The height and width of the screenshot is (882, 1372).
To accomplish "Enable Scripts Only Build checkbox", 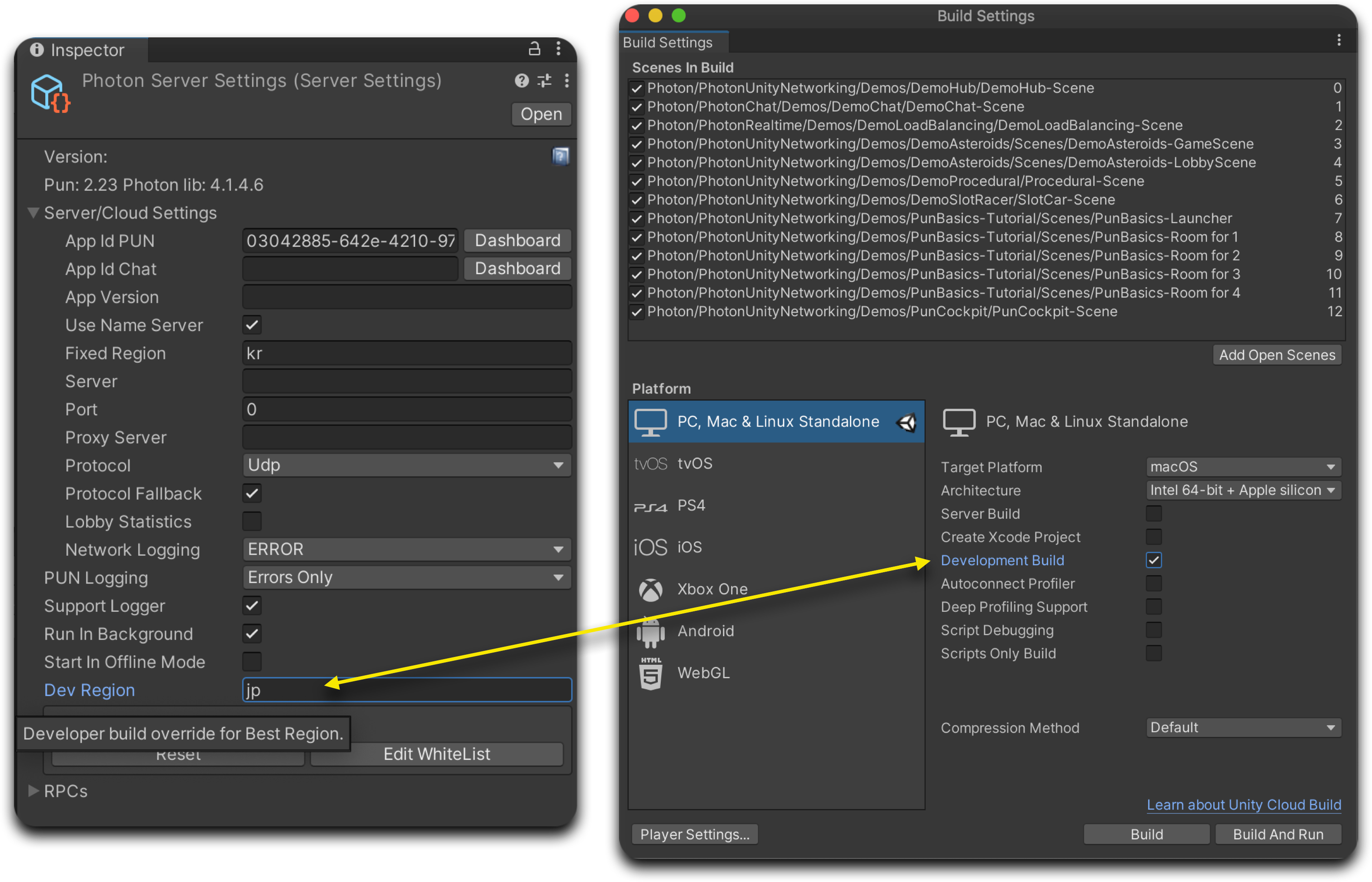I will coord(1154,653).
